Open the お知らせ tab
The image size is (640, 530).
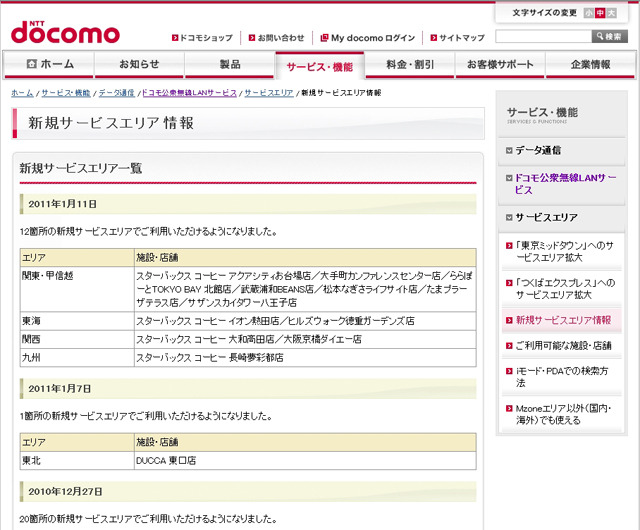coord(139,64)
